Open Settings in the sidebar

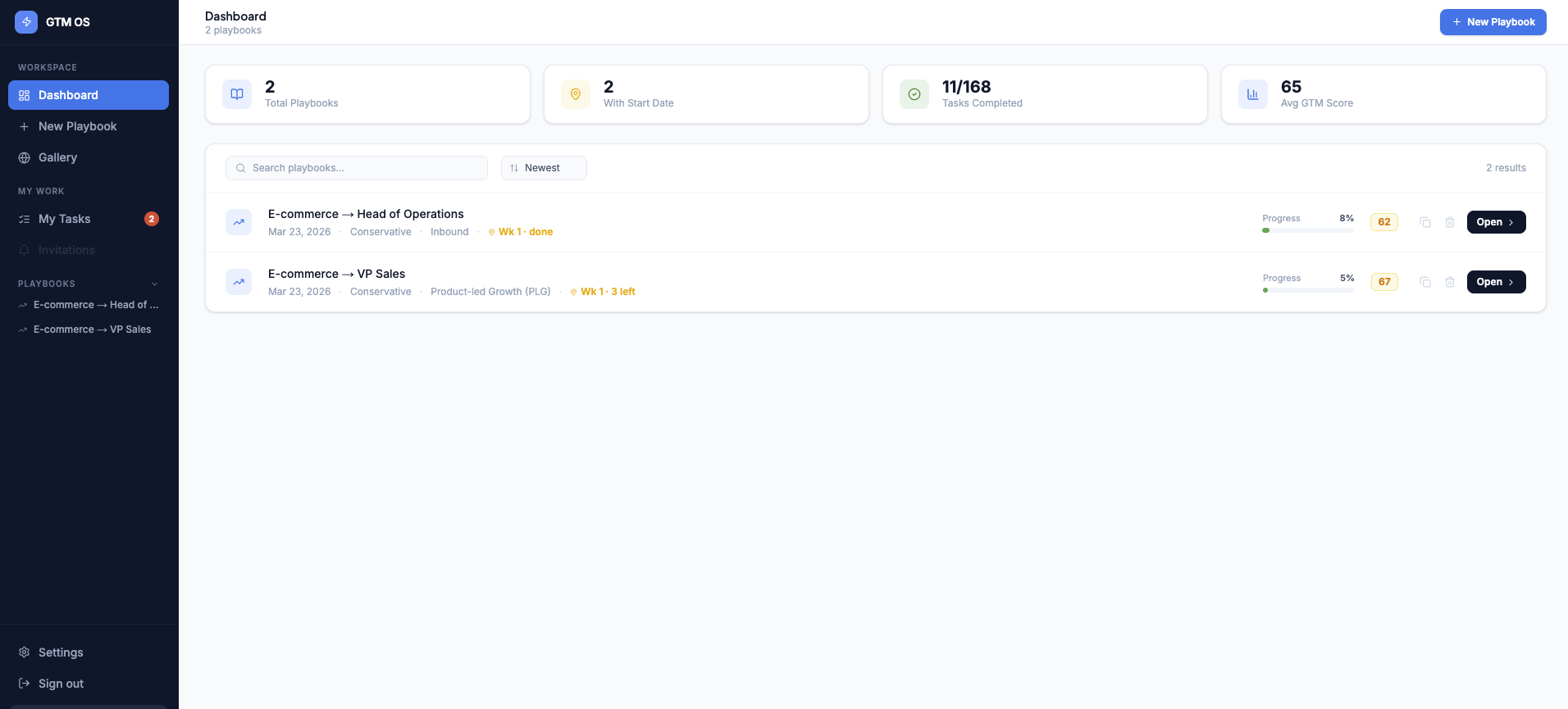89,652
